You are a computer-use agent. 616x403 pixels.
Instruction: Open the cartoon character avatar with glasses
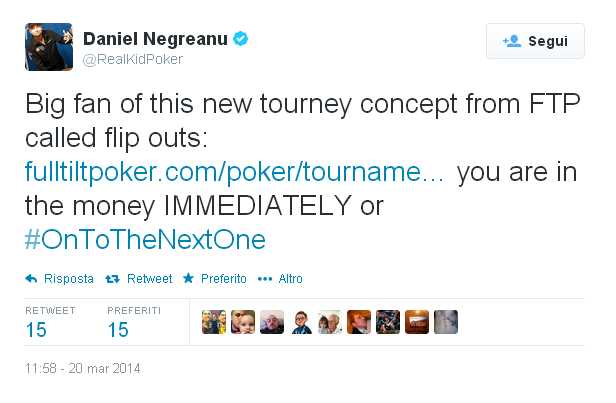click(301, 322)
